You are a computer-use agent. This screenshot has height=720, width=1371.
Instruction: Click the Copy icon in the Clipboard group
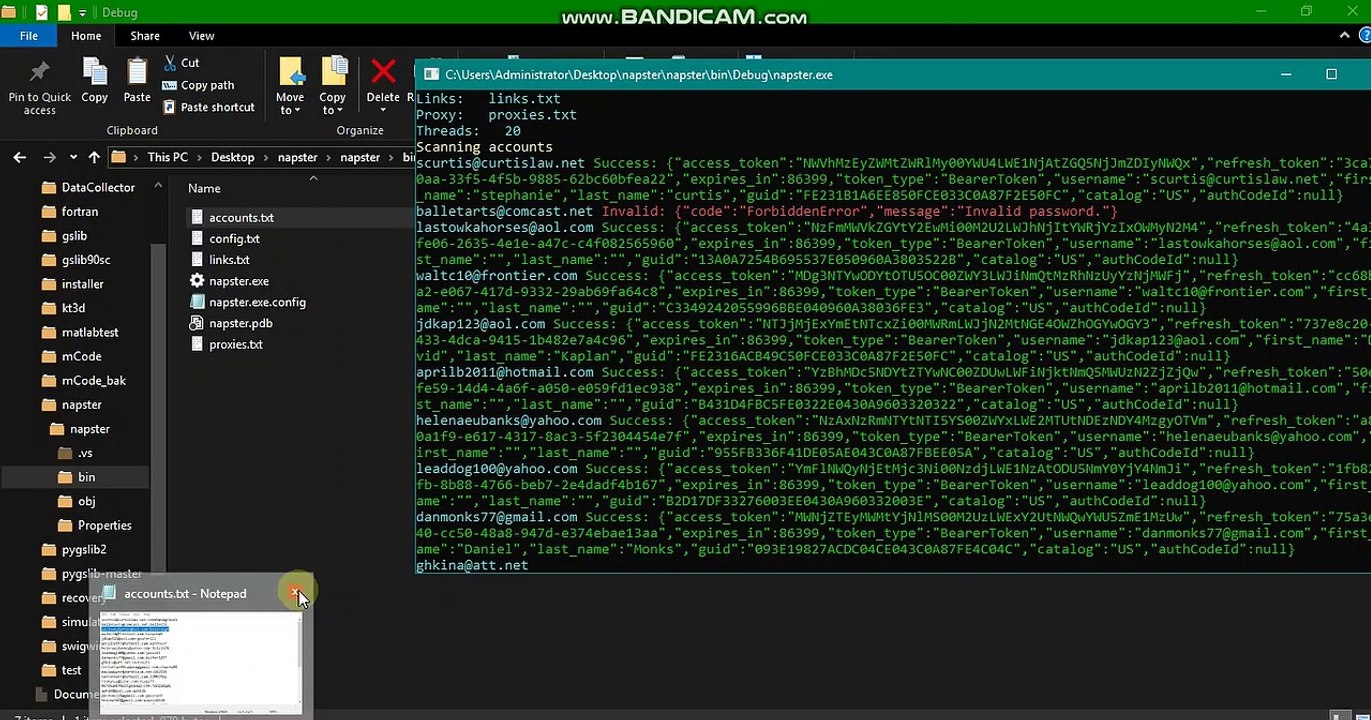[x=95, y=72]
